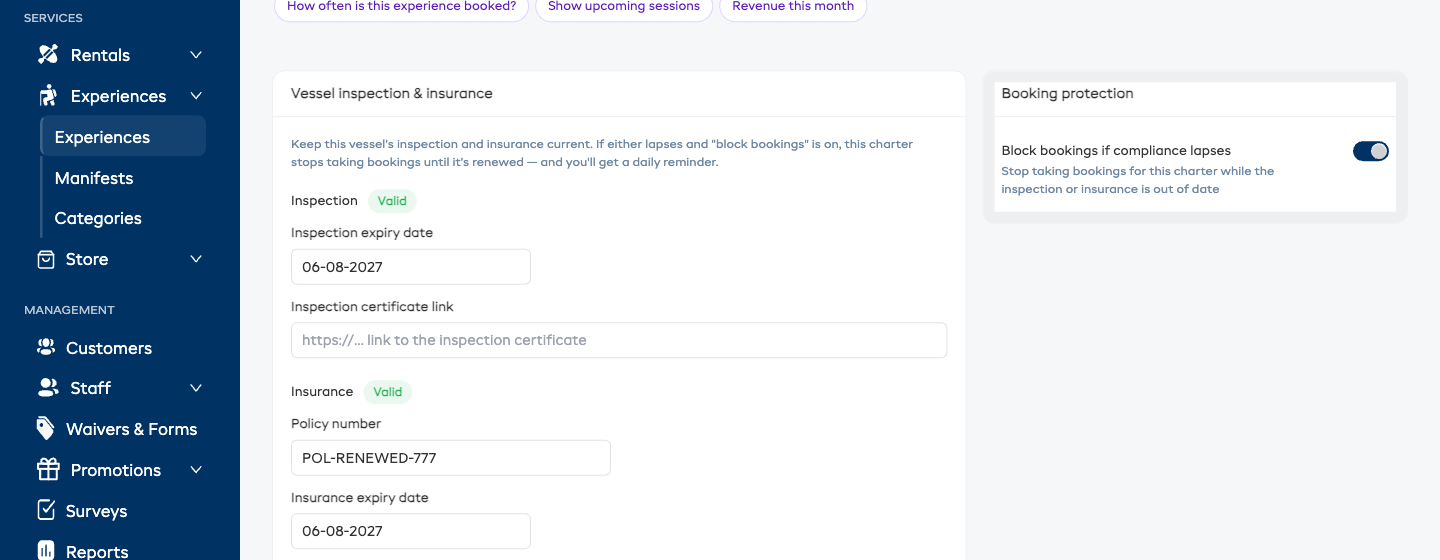Open Waivers & Forms page

[131, 429]
